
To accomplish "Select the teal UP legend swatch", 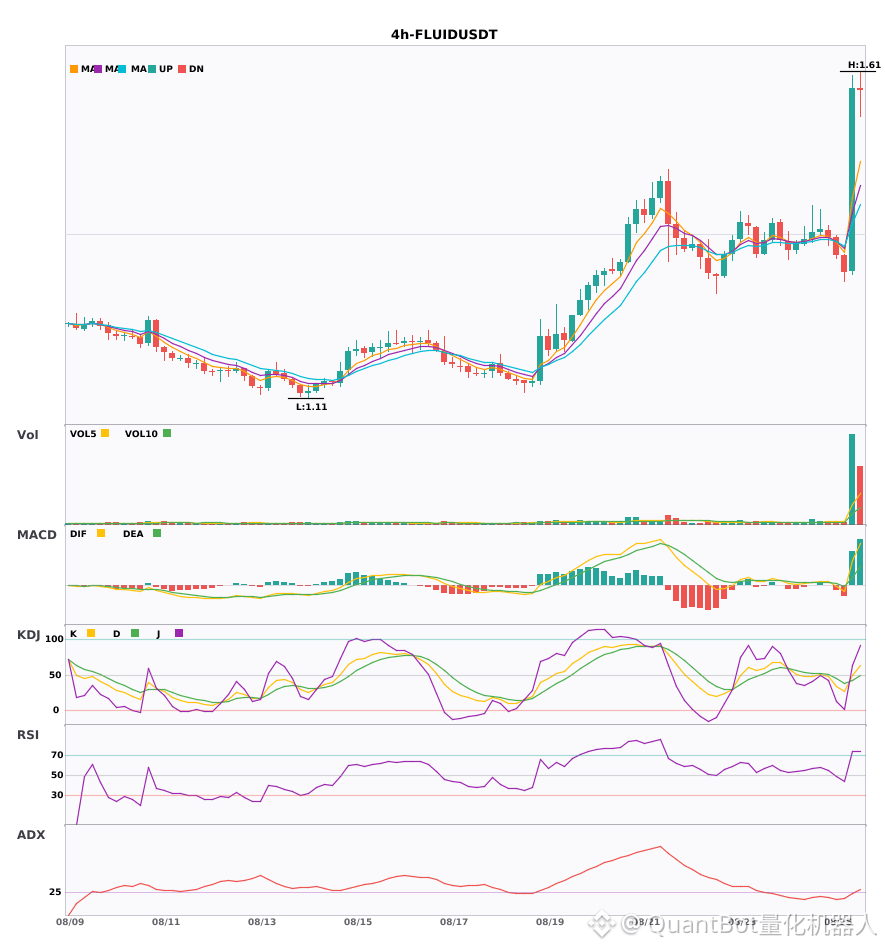I will [x=153, y=69].
